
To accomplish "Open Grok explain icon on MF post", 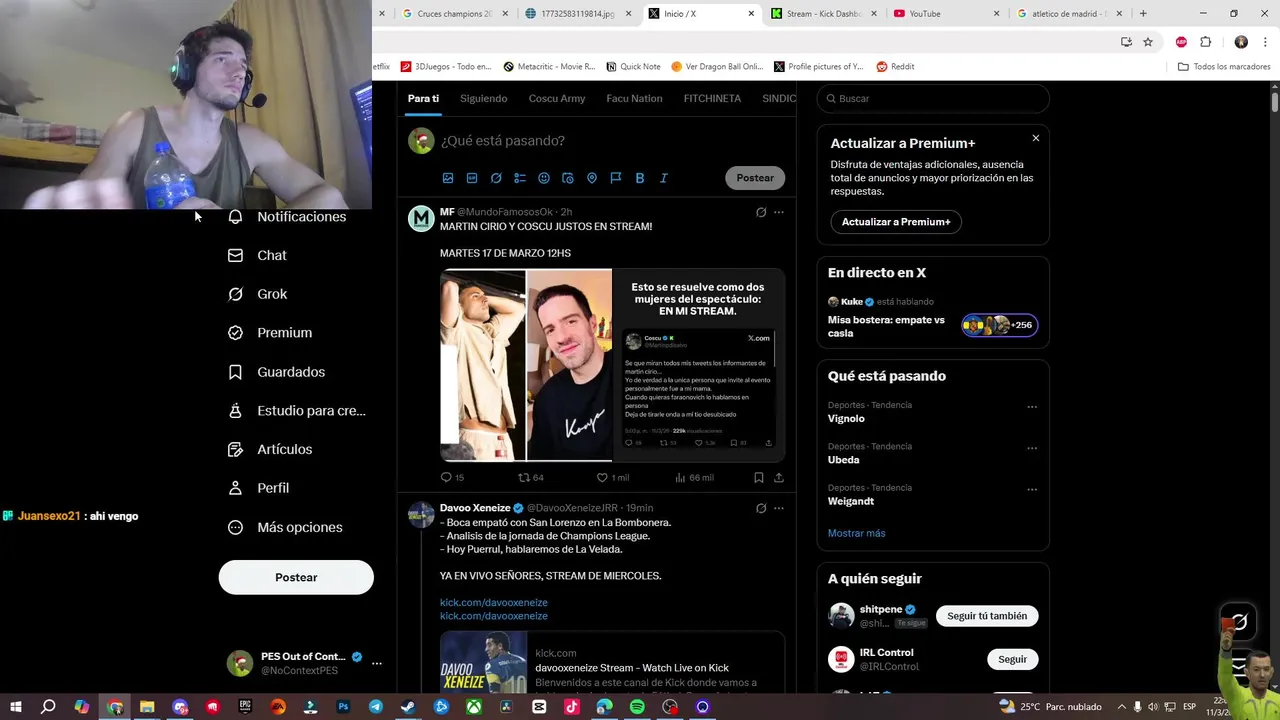I will [761, 212].
